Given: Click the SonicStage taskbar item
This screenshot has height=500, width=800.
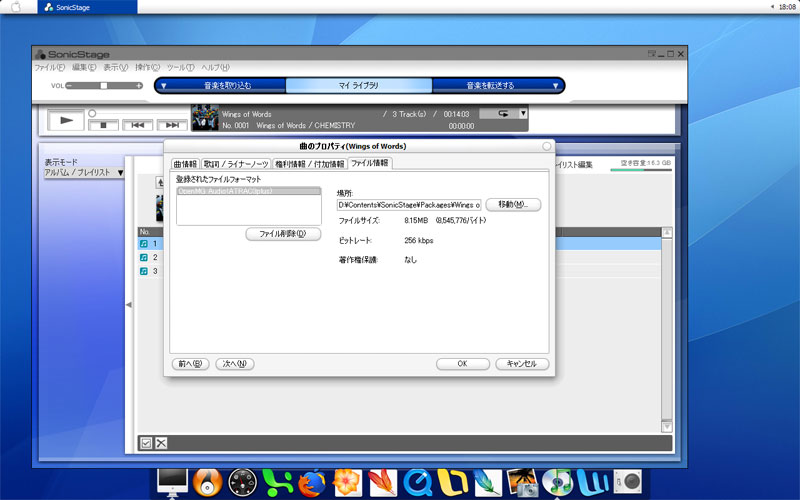Looking at the screenshot, I should pos(87,7).
